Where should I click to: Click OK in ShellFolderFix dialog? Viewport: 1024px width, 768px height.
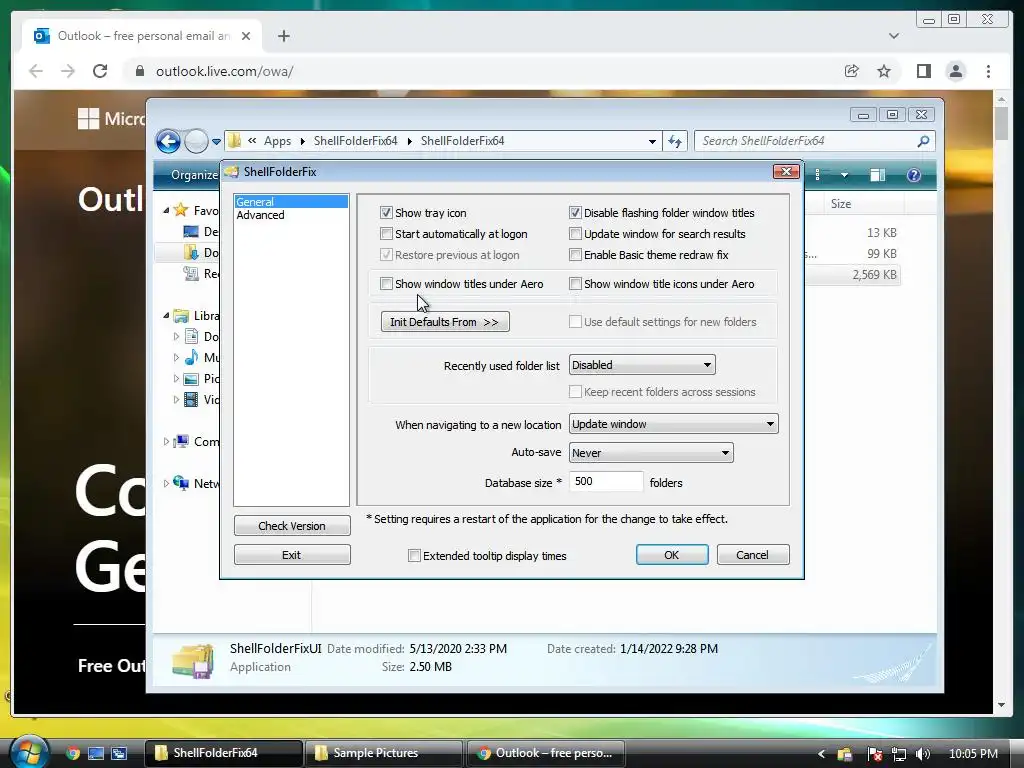(672, 554)
